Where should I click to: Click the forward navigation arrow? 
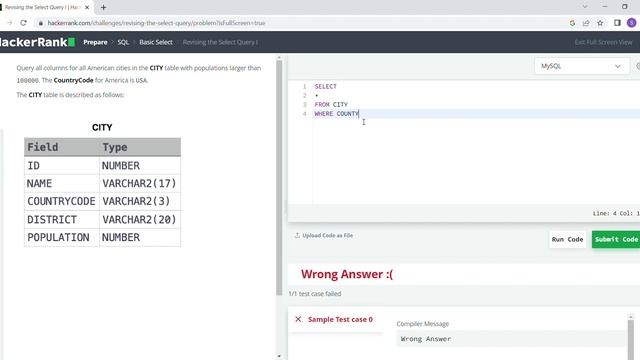9,23
